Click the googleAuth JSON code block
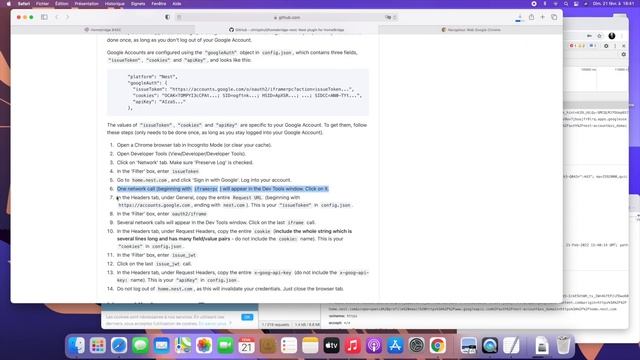 (238, 92)
